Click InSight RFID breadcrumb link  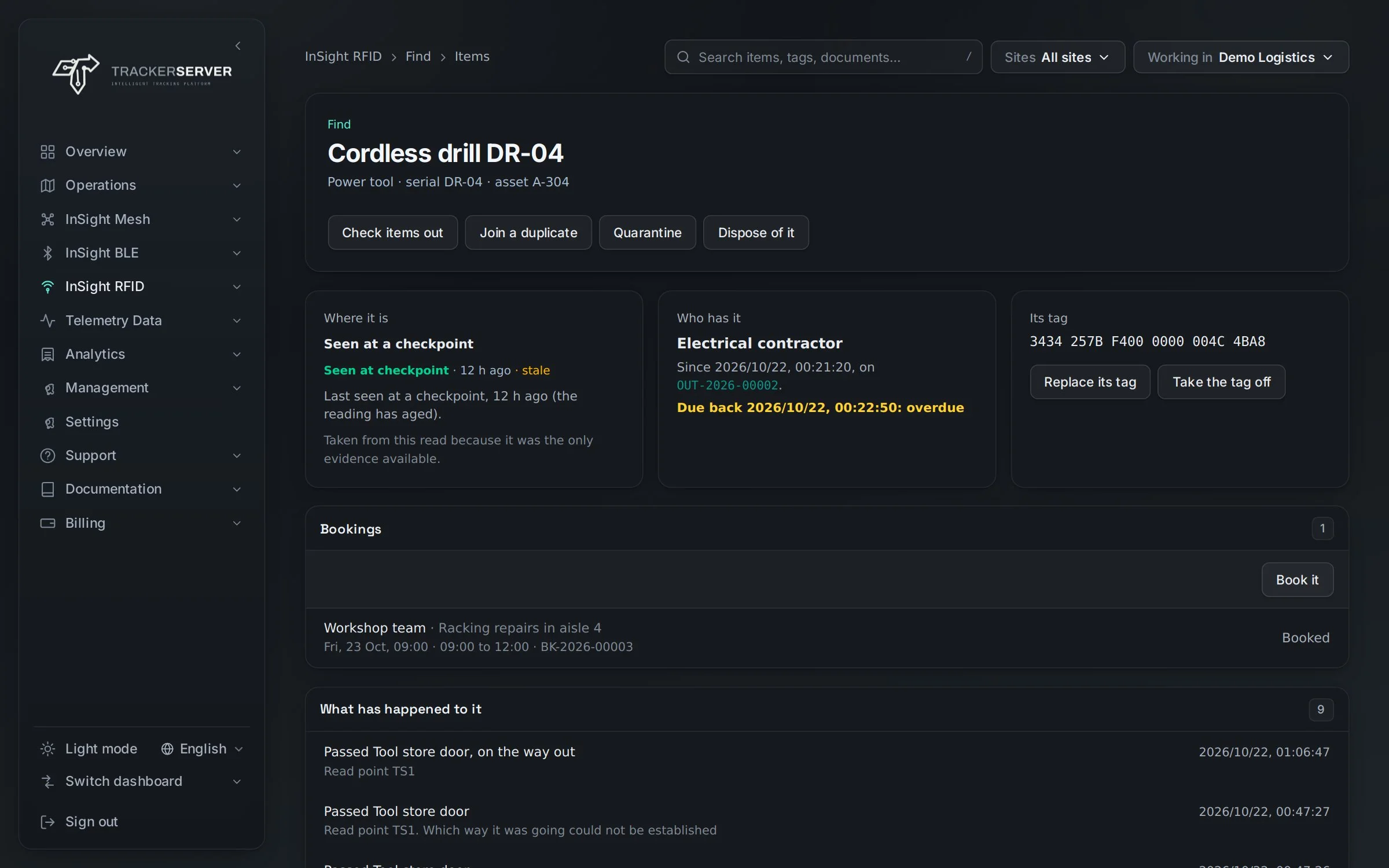[343, 56]
